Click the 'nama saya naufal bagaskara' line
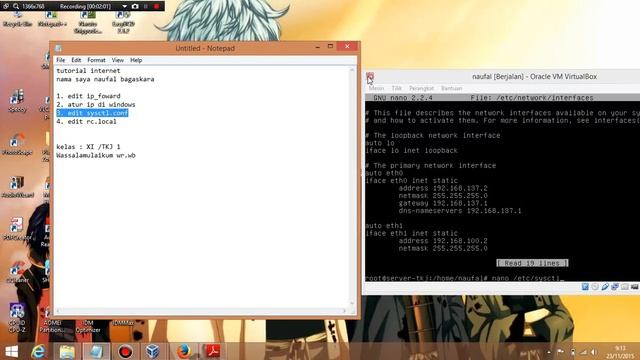Viewport: 640px width, 360px height. [105, 79]
